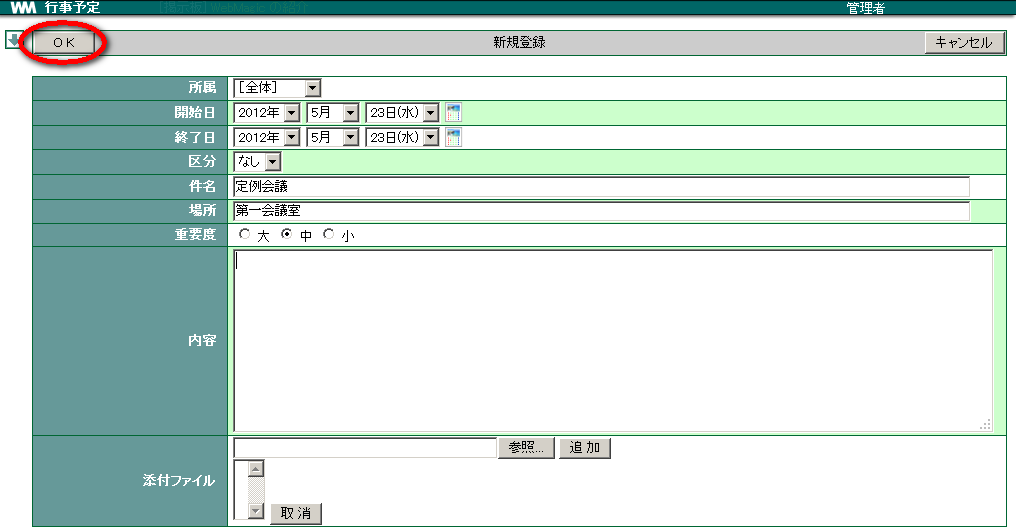Image resolution: width=1016 pixels, height=527 pixels.
Task: Click the 重要度 row label
Action: coord(195,235)
